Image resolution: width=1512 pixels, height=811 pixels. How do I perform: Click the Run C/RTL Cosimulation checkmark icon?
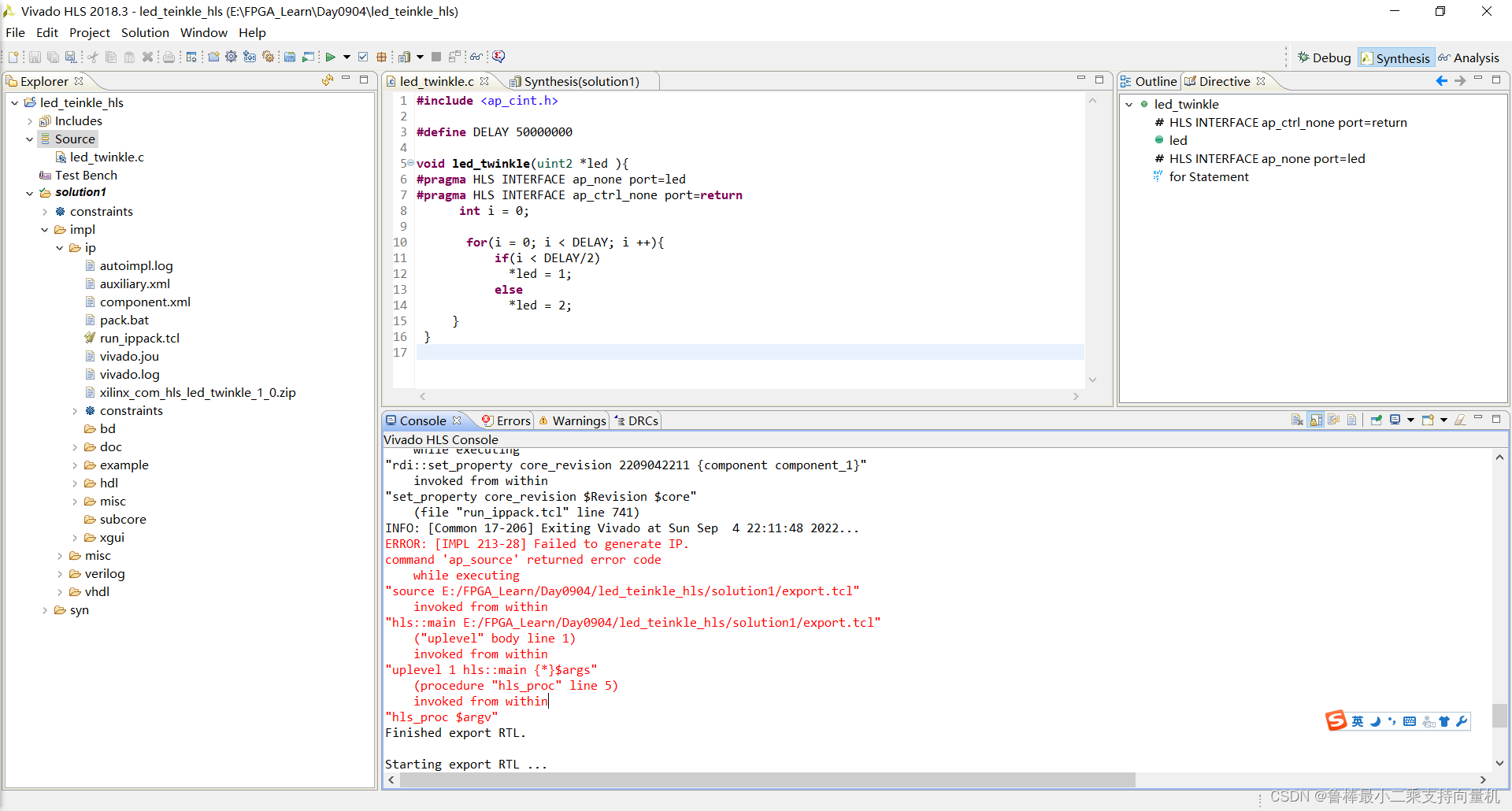(363, 57)
